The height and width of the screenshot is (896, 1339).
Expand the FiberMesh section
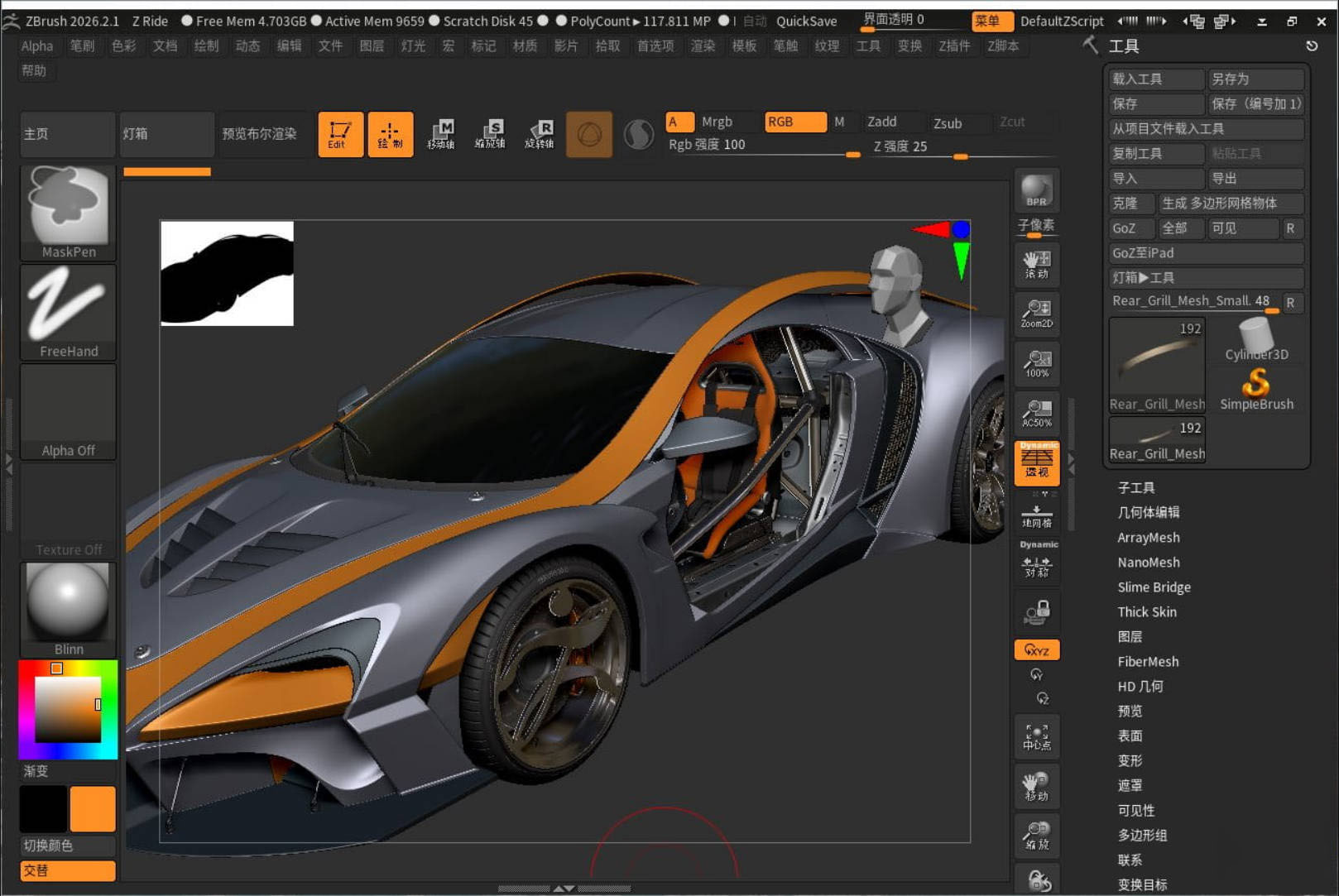tap(1148, 662)
